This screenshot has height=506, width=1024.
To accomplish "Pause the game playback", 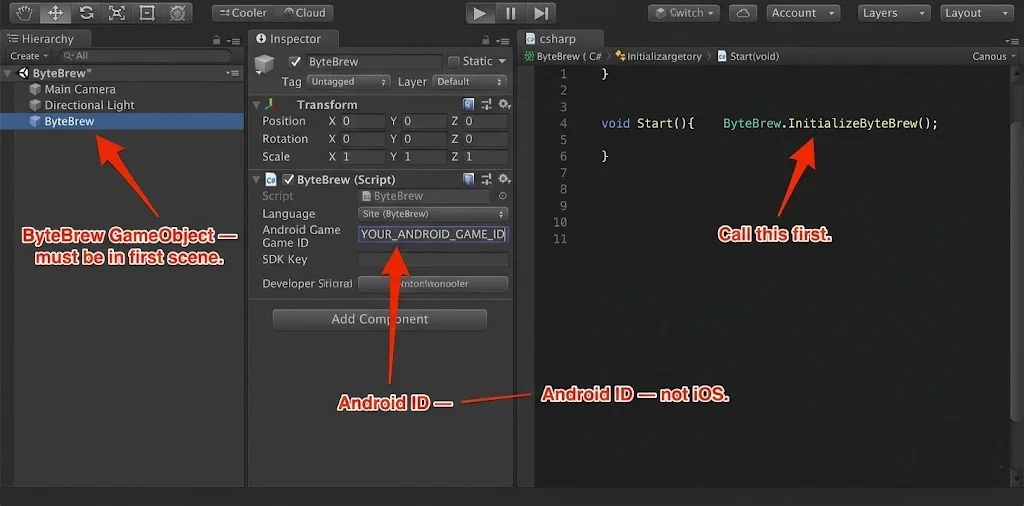I will coord(511,13).
